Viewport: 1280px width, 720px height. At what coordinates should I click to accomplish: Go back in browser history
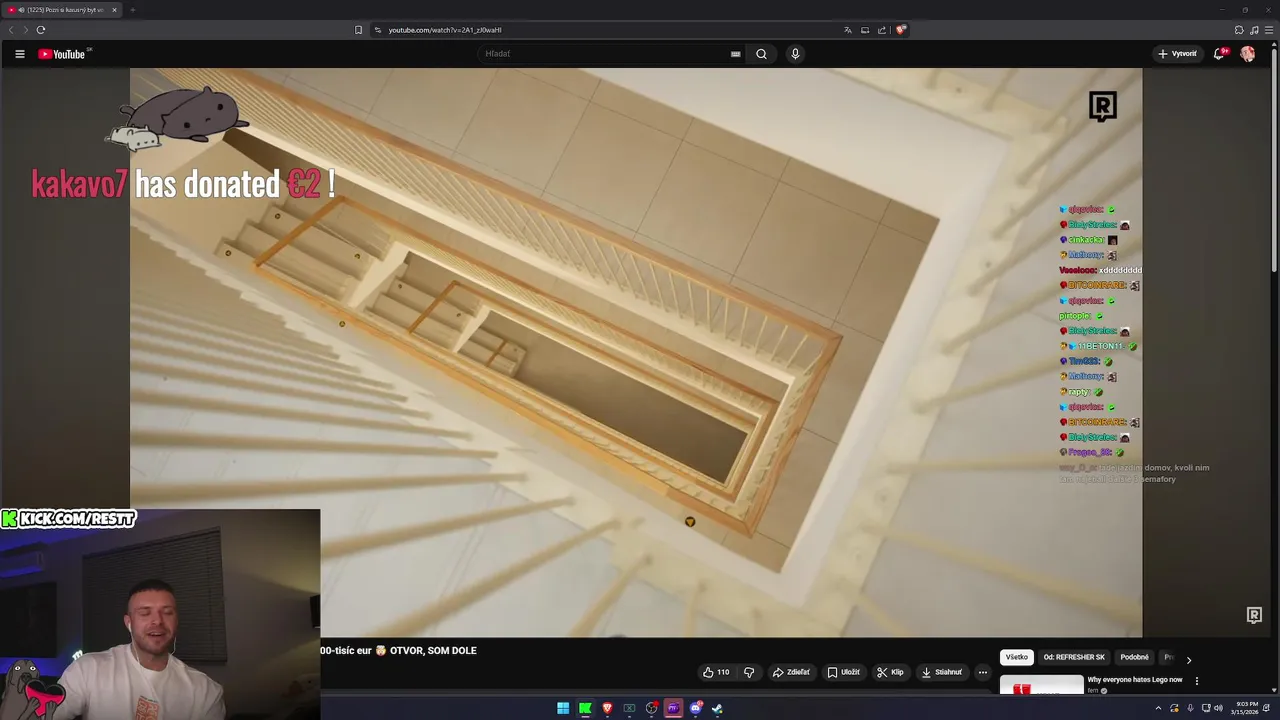point(11,30)
